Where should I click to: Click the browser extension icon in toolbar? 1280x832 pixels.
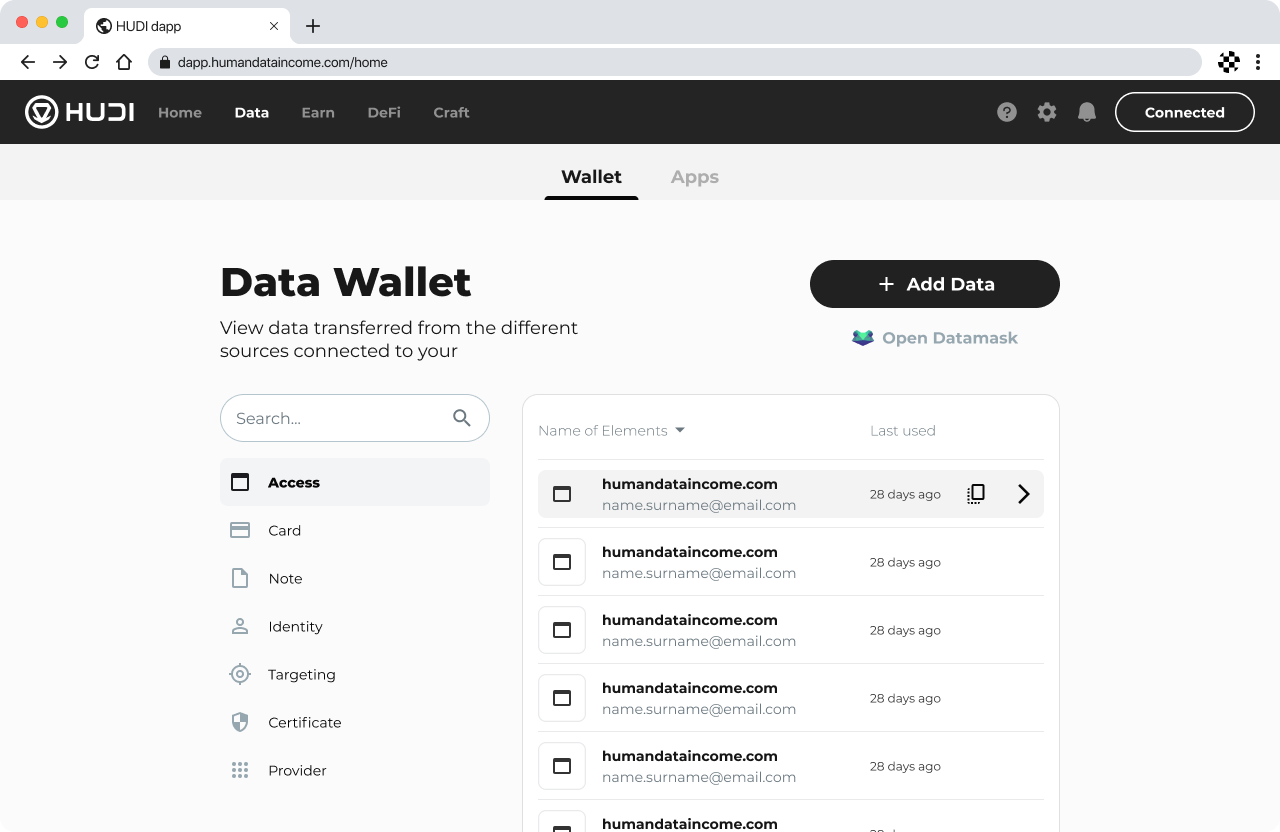pos(1229,62)
